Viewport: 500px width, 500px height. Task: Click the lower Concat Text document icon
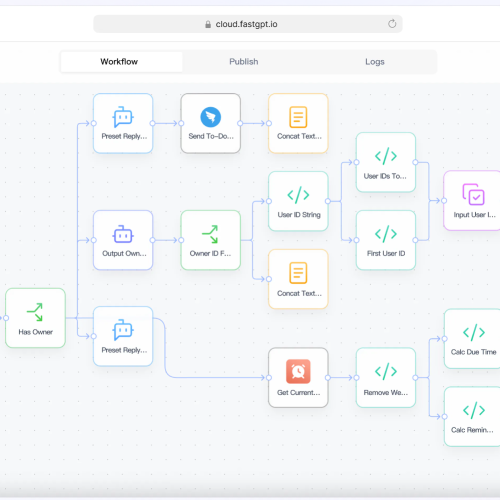(298, 273)
